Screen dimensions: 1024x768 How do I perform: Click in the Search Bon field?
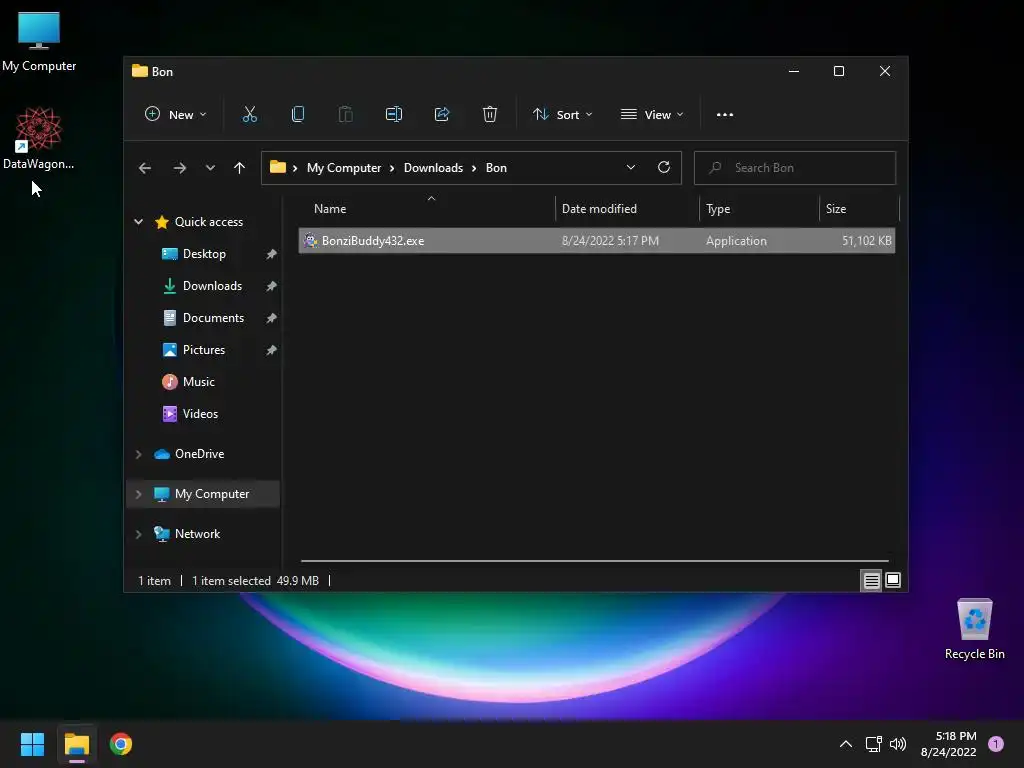point(795,168)
